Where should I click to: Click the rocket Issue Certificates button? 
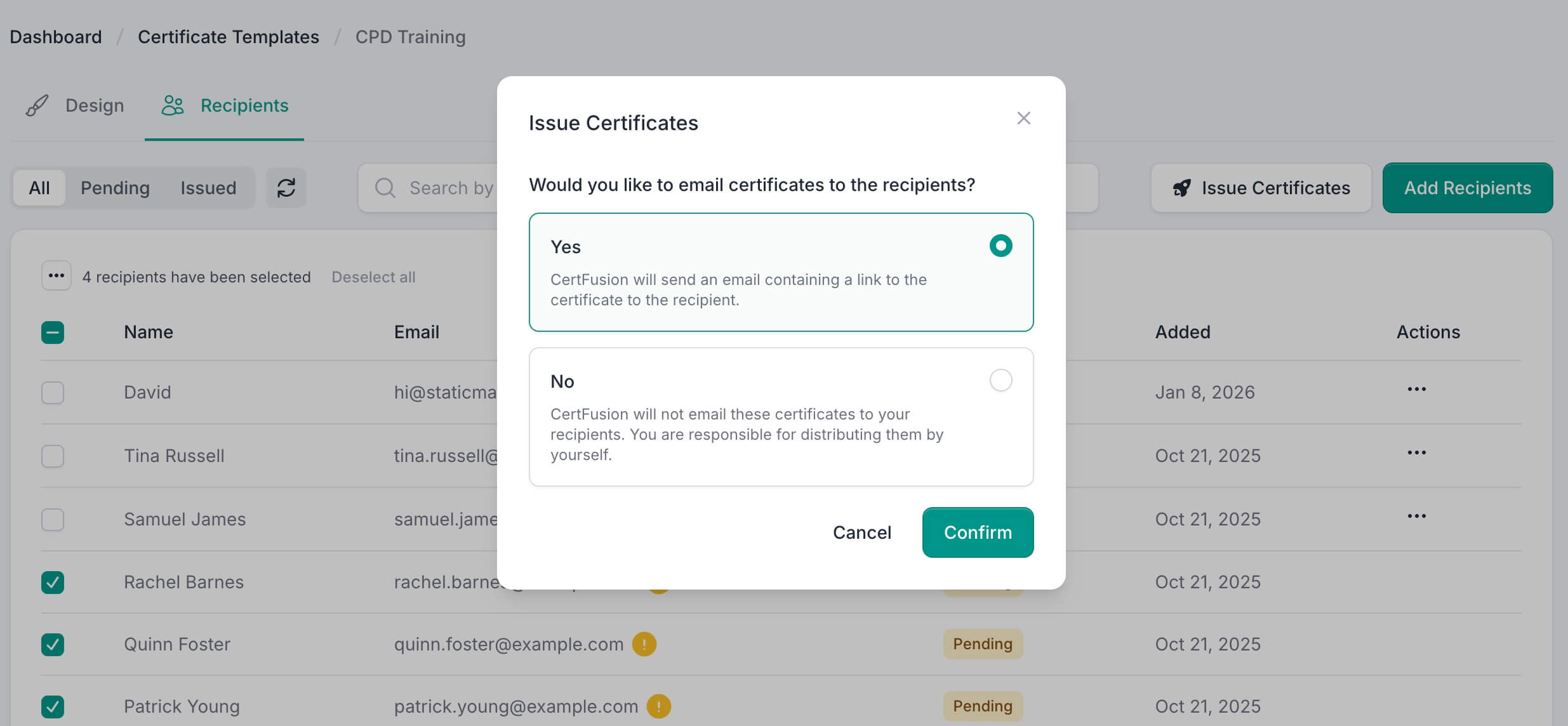tap(1261, 188)
